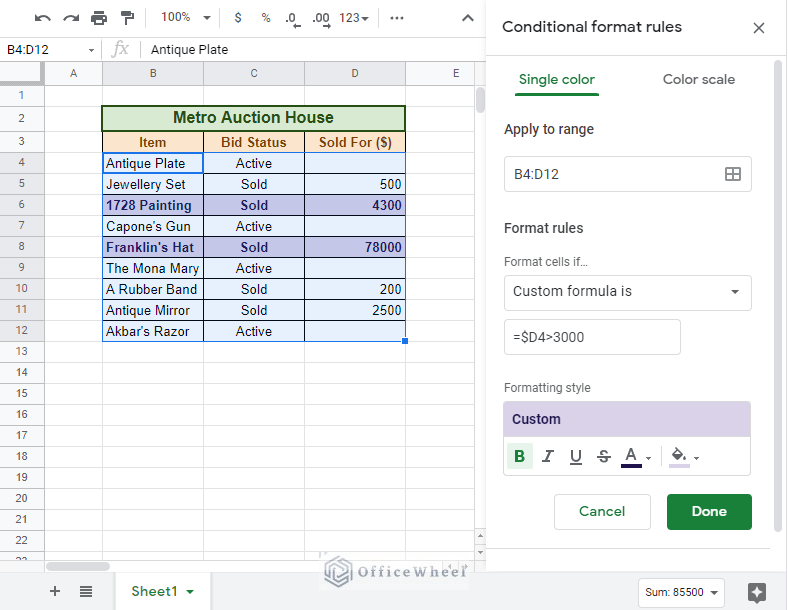Click the Format as percent icon
This screenshot has height=610, width=788.
tap(265, 18)
